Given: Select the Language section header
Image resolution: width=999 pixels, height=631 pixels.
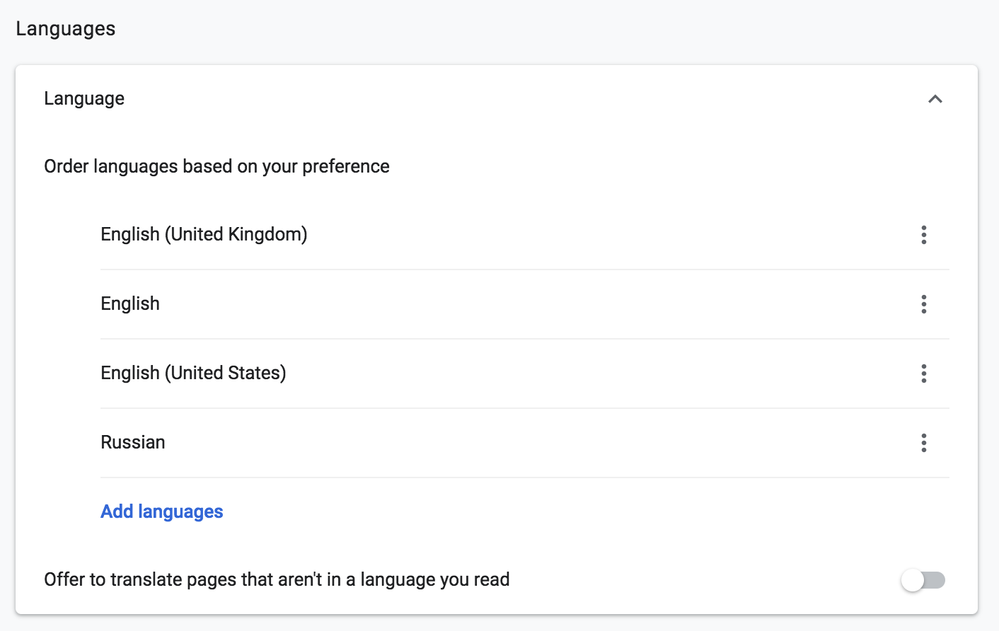Looking at the screenshot, I should click(x=83, y=98).
